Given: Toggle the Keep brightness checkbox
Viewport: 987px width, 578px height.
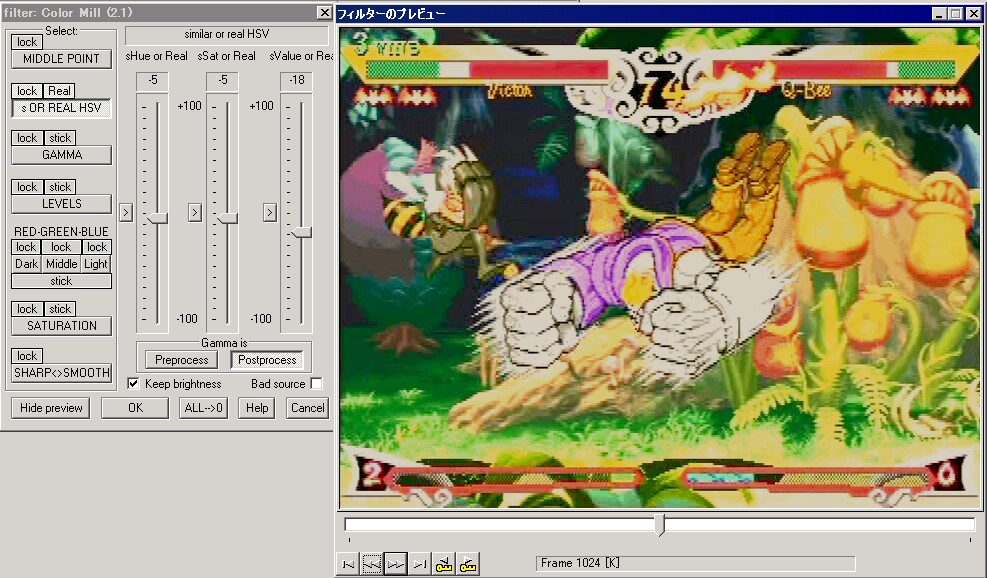Looking at the screenshot, I should pyautogui.click(x=133, y=383).
